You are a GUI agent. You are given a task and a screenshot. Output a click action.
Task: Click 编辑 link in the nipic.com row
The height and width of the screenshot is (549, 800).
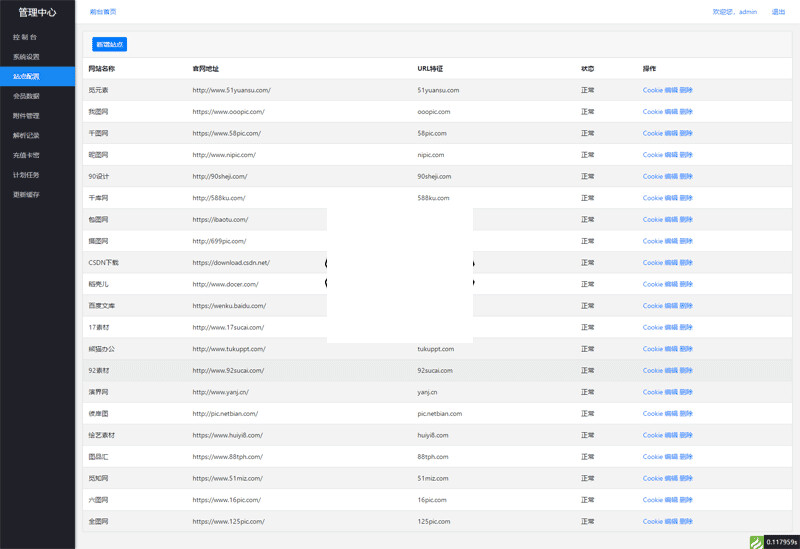click(671, 155)
